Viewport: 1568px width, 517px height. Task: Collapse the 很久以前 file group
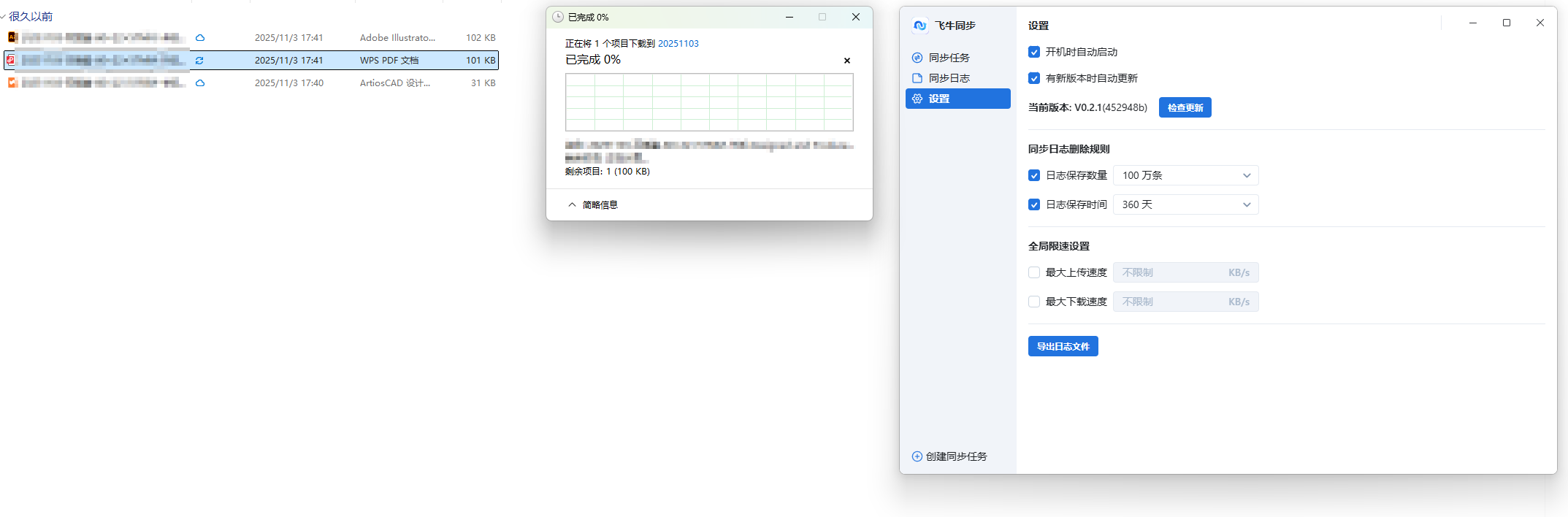[3, 17]
